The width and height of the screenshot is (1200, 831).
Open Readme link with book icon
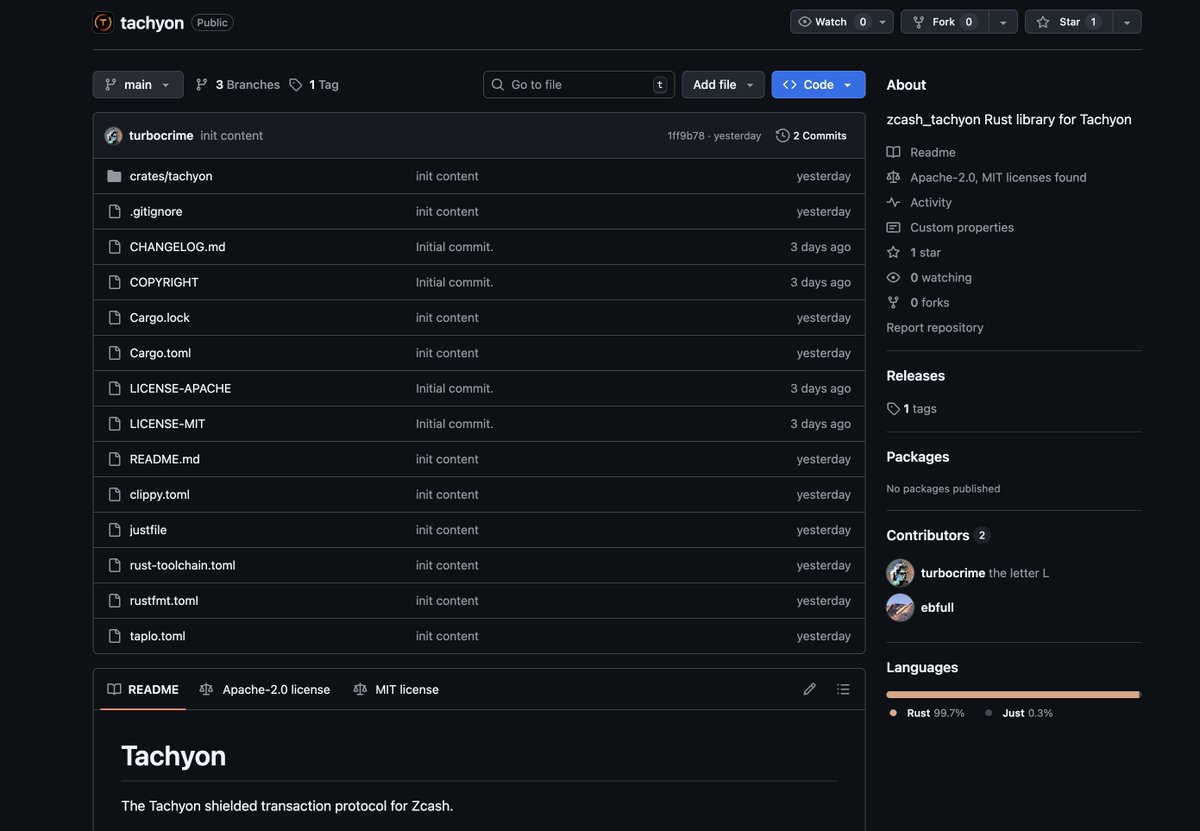coord(921,152)
